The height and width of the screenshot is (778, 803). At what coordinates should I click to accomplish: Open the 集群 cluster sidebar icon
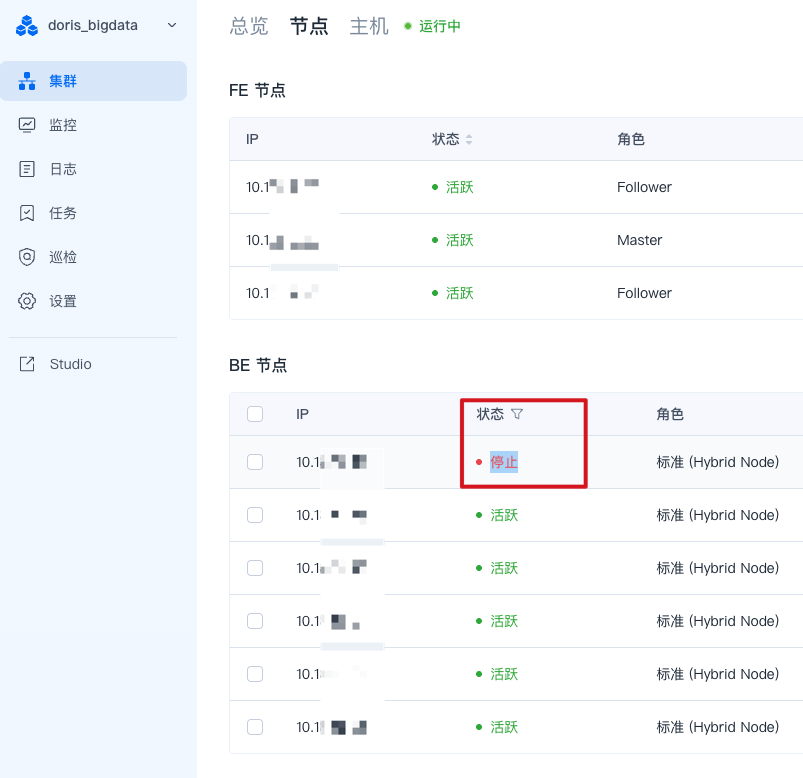[28, 81]
